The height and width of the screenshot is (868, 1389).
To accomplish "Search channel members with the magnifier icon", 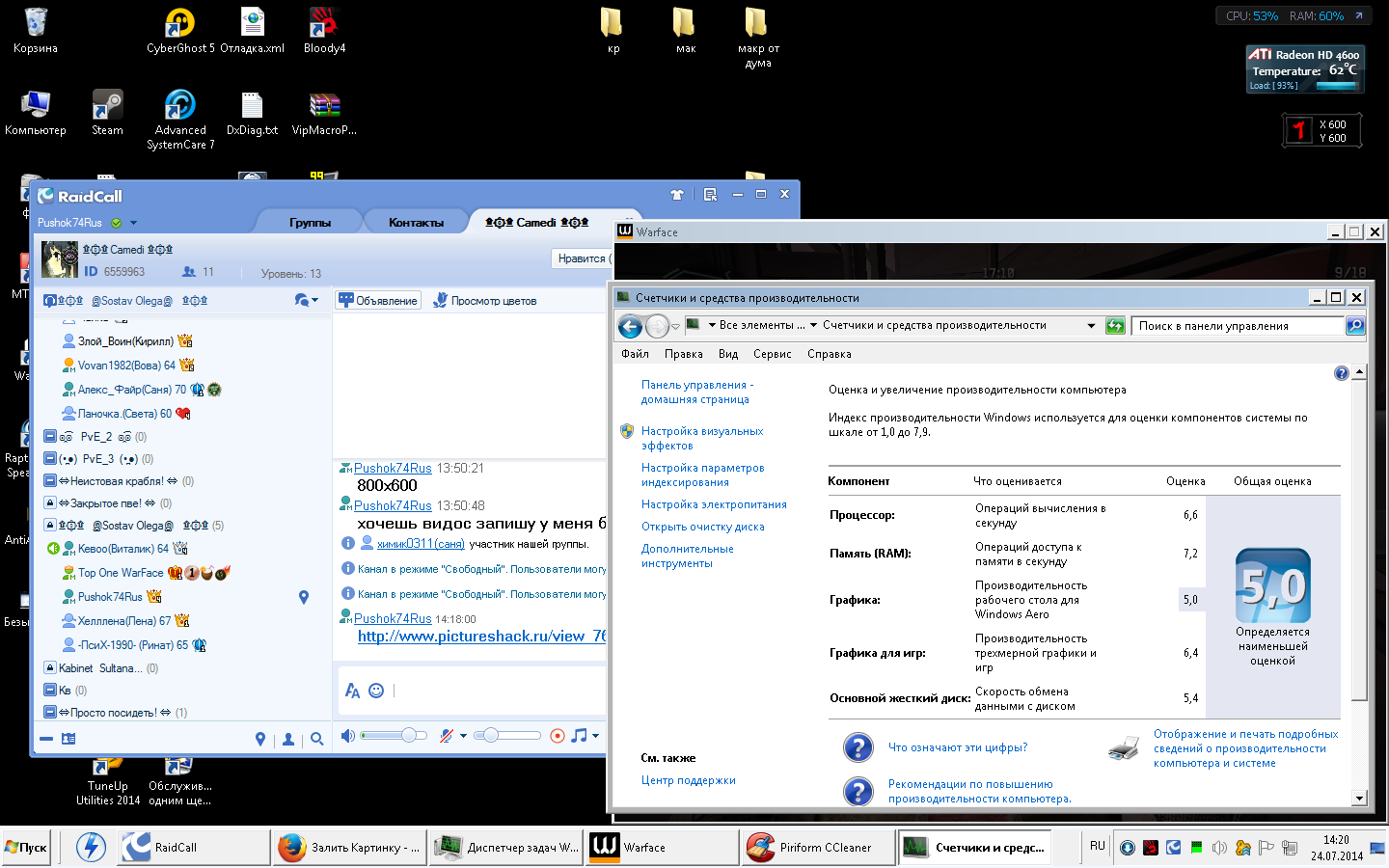I will (316, 740).
